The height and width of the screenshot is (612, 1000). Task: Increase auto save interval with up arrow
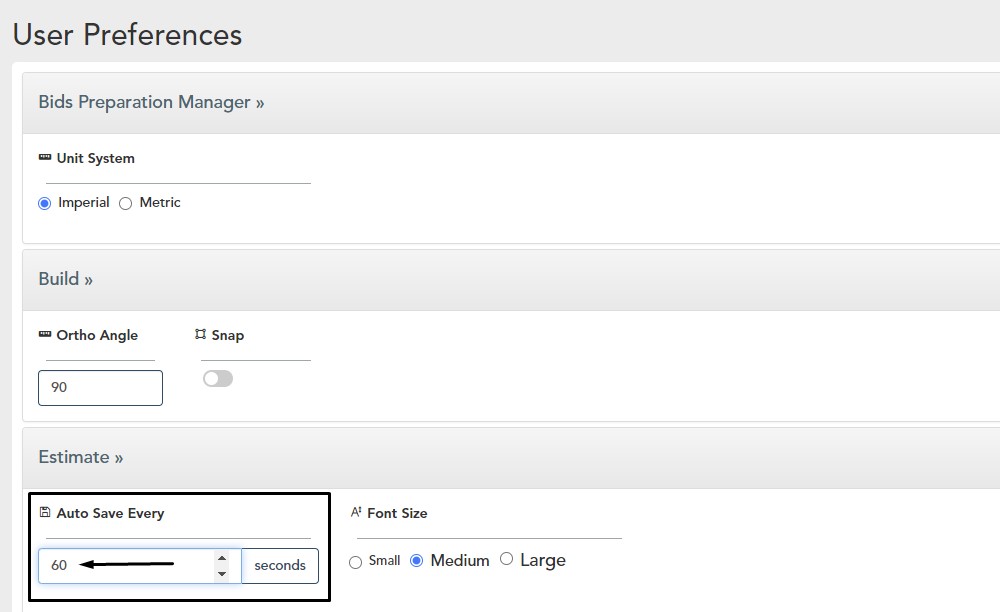tap(221, 558)
